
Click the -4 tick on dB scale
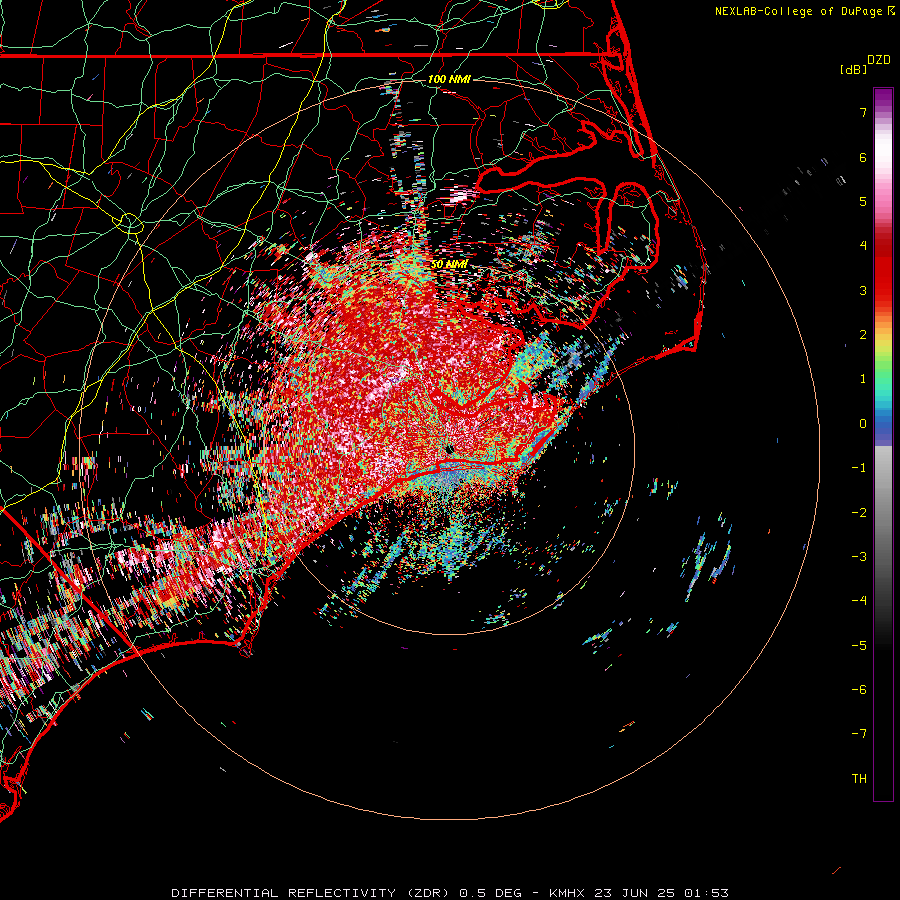point(859,601)
